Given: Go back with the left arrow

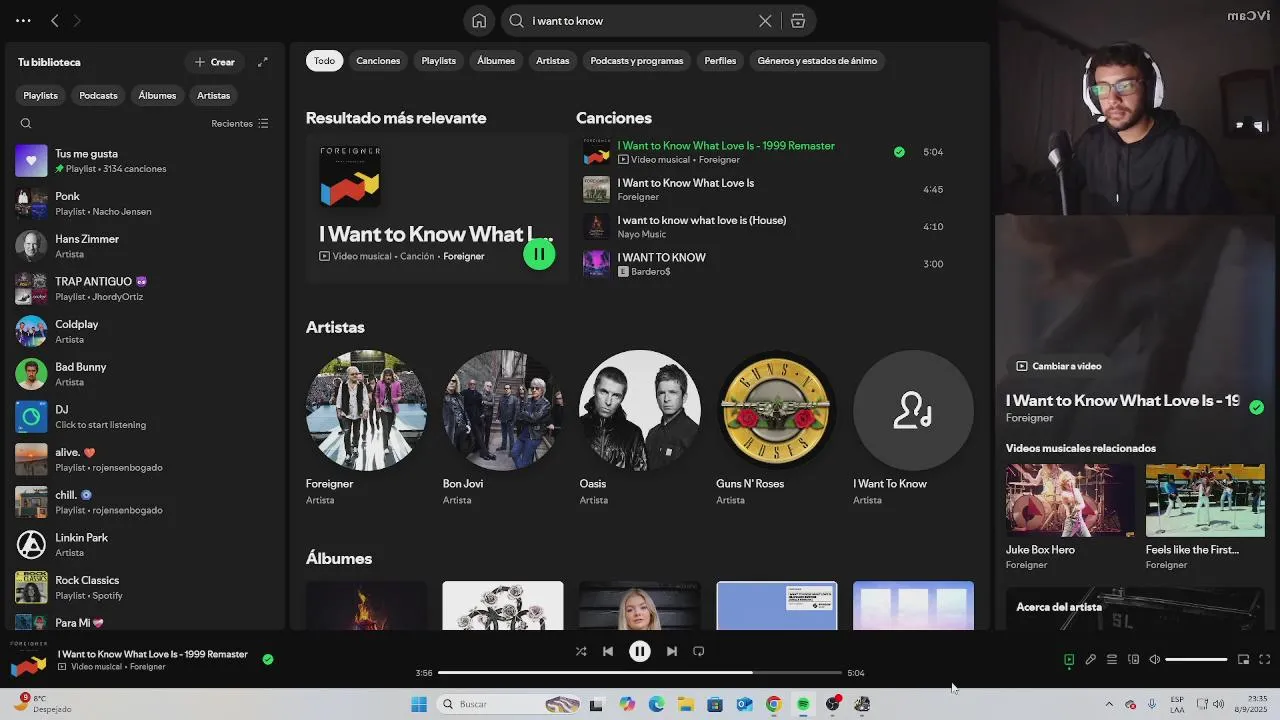Looking at the screenshot, I should [55, 20].
